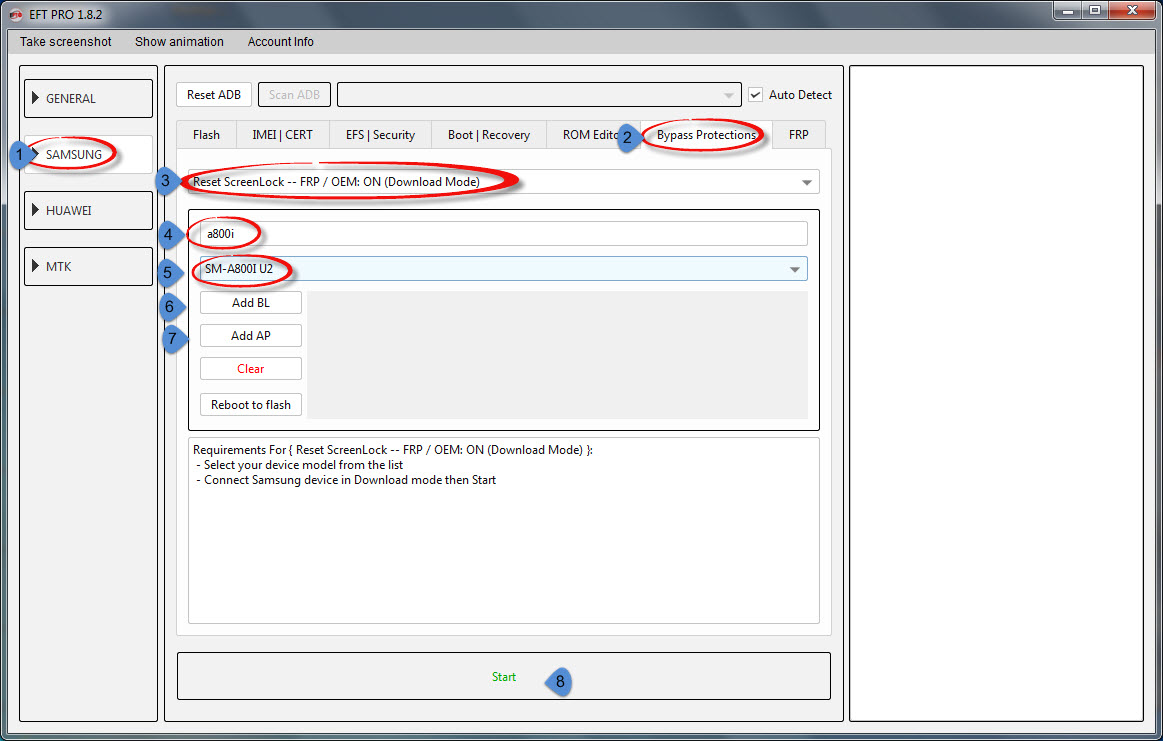Click the Reset ADB button
The image size is (1163, 741).
coord(214,95)
